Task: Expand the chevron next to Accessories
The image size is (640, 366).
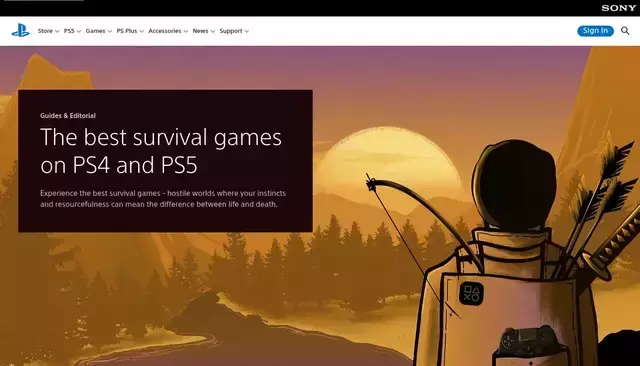Action: click(x=186, y=31)
